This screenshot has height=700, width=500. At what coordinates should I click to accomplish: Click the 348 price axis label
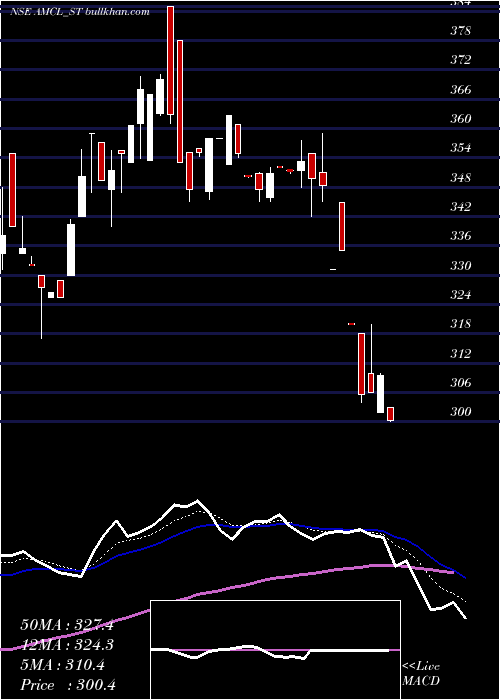coord(461,178)
